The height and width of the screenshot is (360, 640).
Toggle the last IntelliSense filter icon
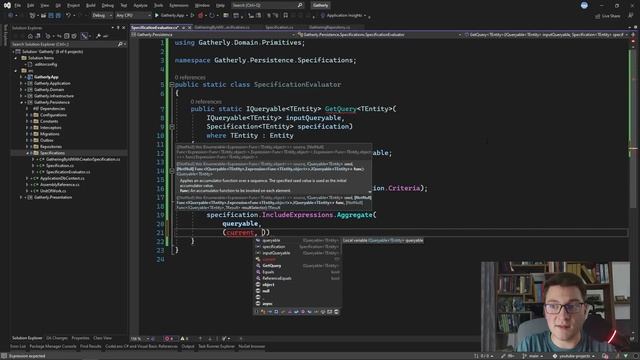pos(336,312)
